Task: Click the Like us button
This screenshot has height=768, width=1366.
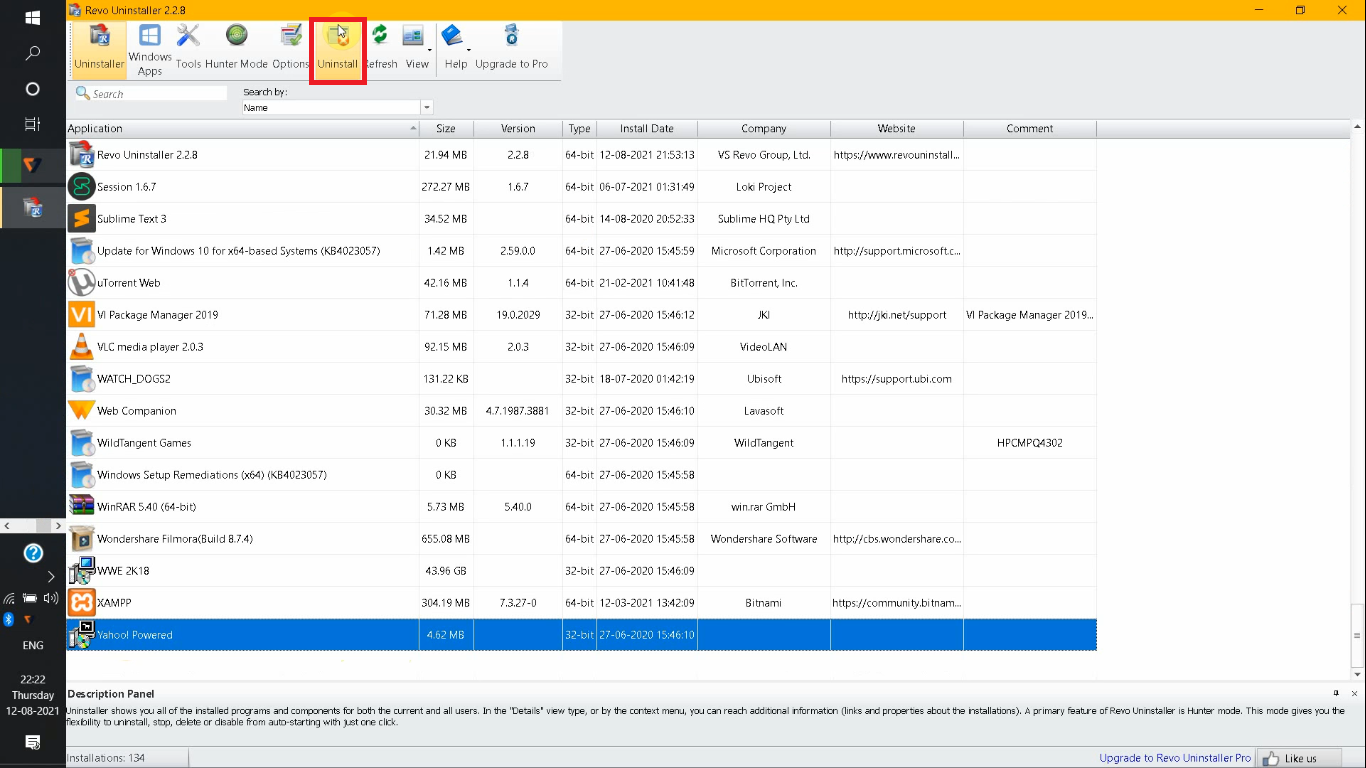Action: pyautogui.click(x=1298, y=758)
